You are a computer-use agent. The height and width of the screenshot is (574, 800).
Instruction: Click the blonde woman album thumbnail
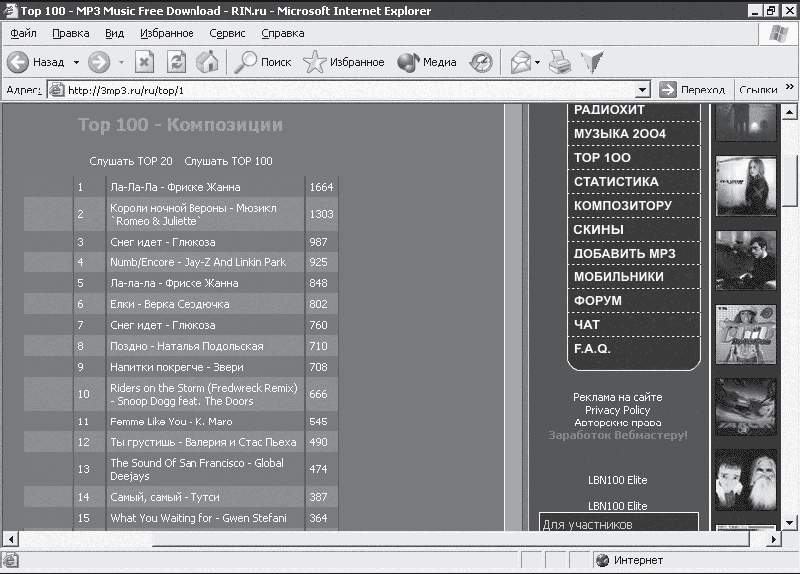point(745,186)
